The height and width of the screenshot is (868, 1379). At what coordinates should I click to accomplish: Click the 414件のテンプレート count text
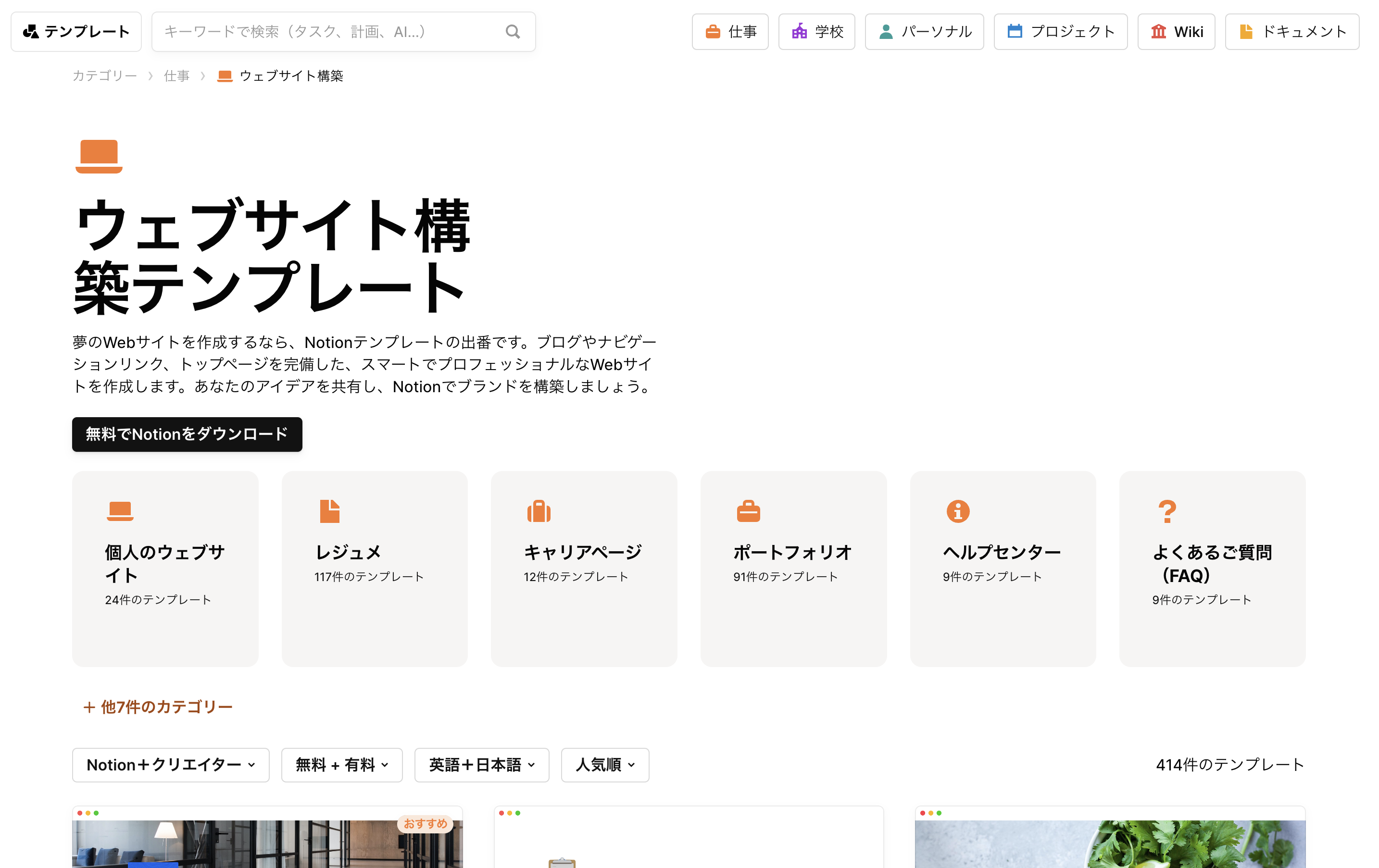click(x=1230, y=765)
